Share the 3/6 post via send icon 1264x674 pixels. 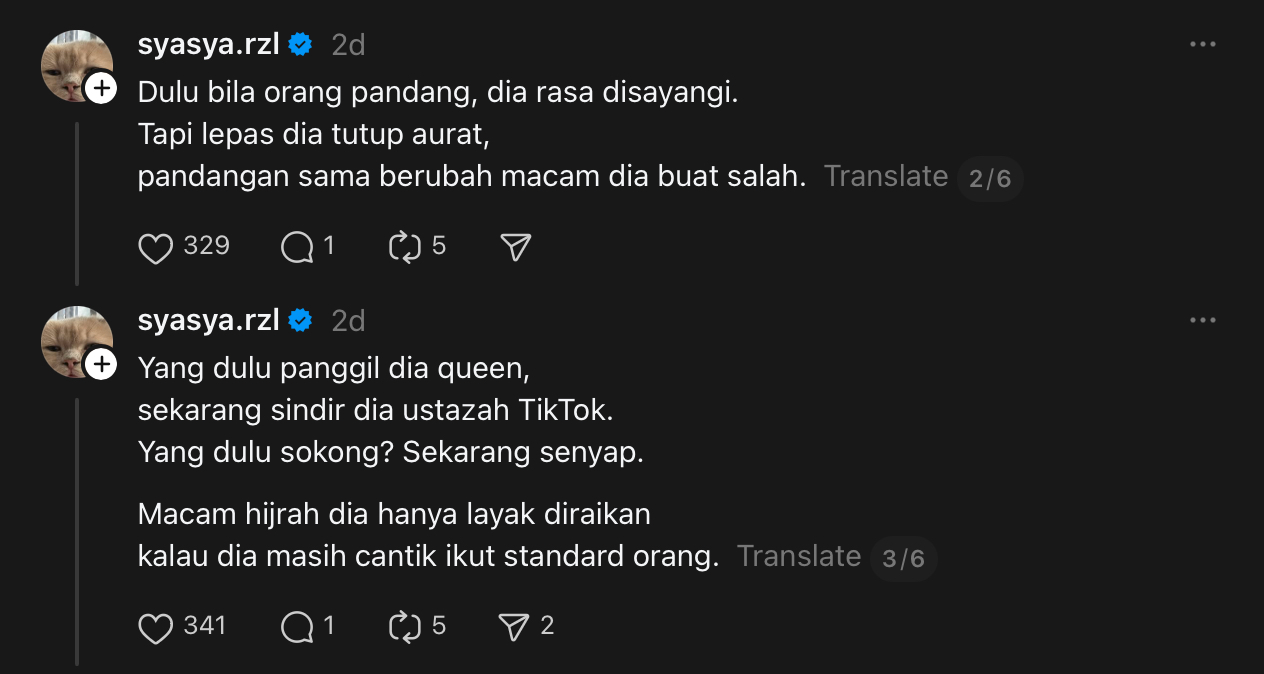[513, 627]
